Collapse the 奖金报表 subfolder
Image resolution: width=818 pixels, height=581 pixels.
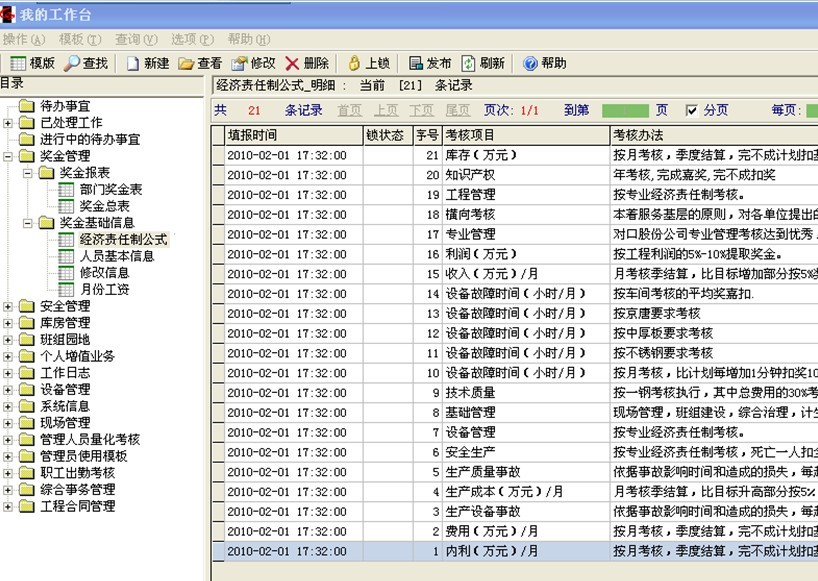point(28,173)
